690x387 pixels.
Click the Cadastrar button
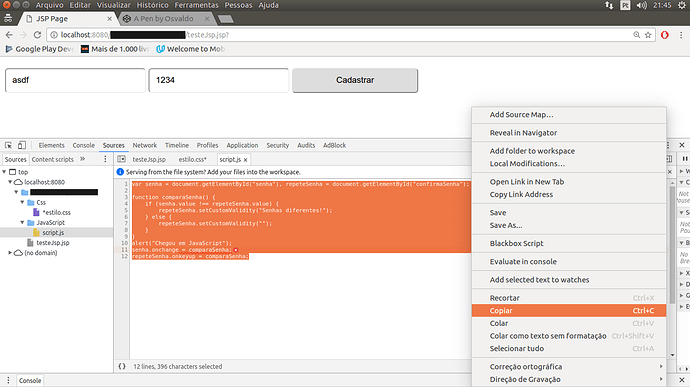(x=355, y=80)
